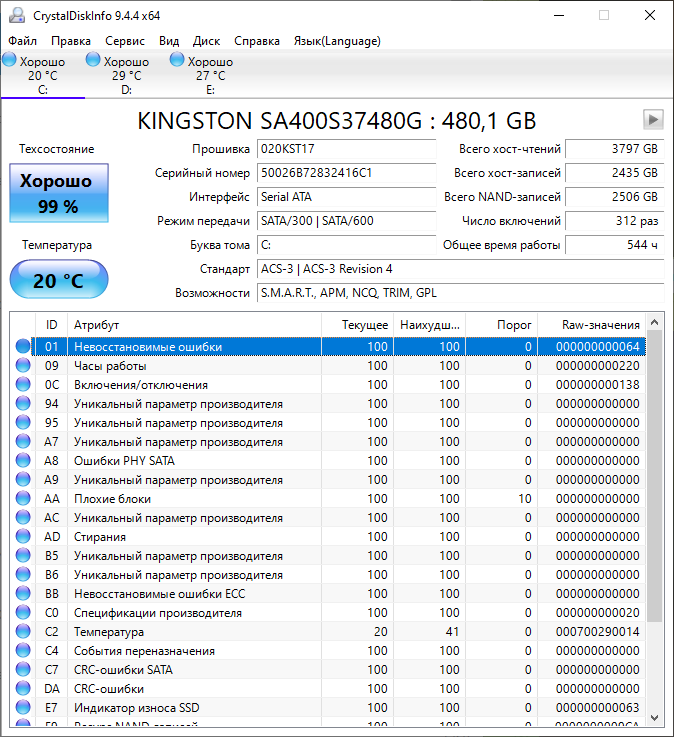Open the Правка menu
The height and width of the screenshot is (737, 674).
[x=71, y=41]
